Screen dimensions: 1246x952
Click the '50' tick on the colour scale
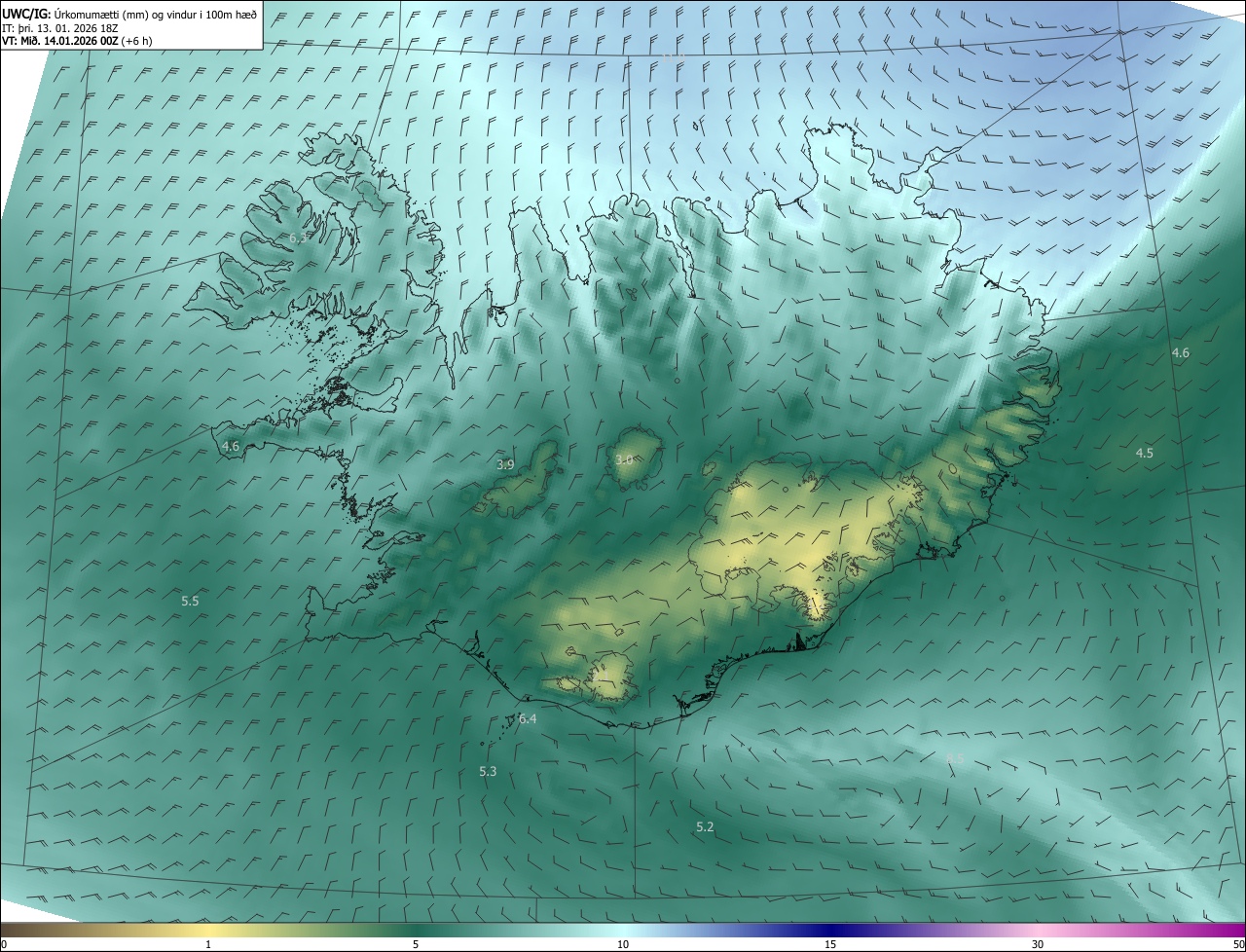point(1238,945)
